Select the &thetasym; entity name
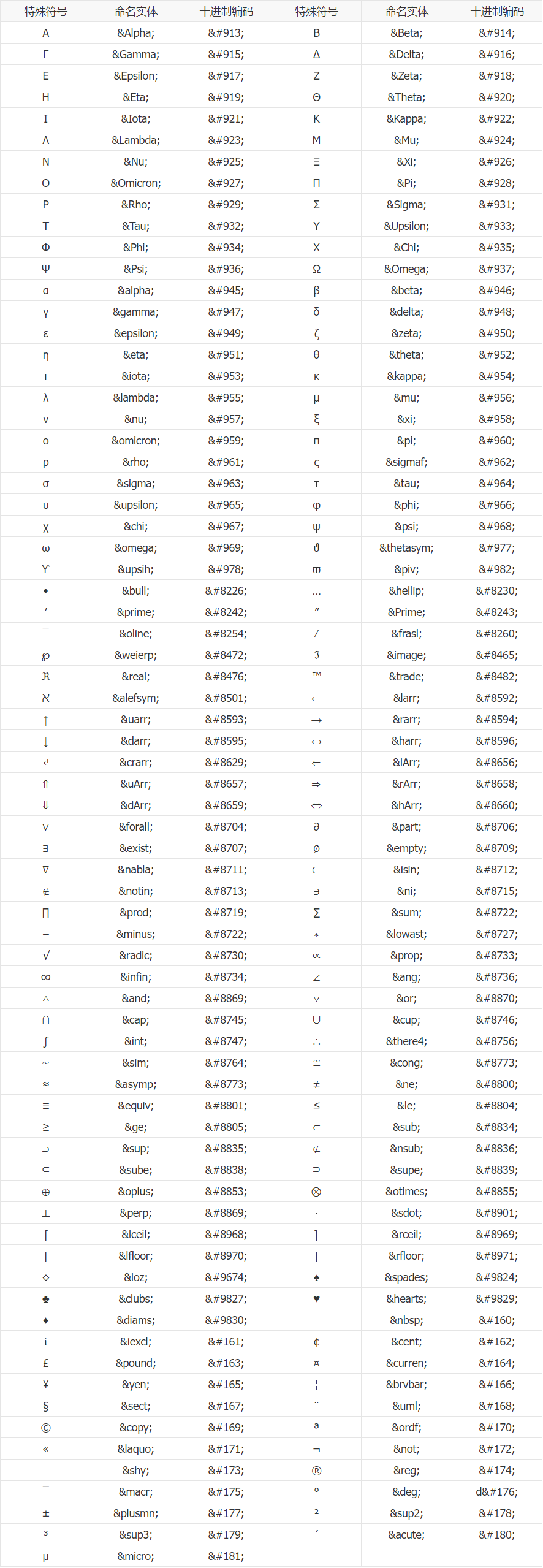 pyautogui.click(x=406, y=548)
